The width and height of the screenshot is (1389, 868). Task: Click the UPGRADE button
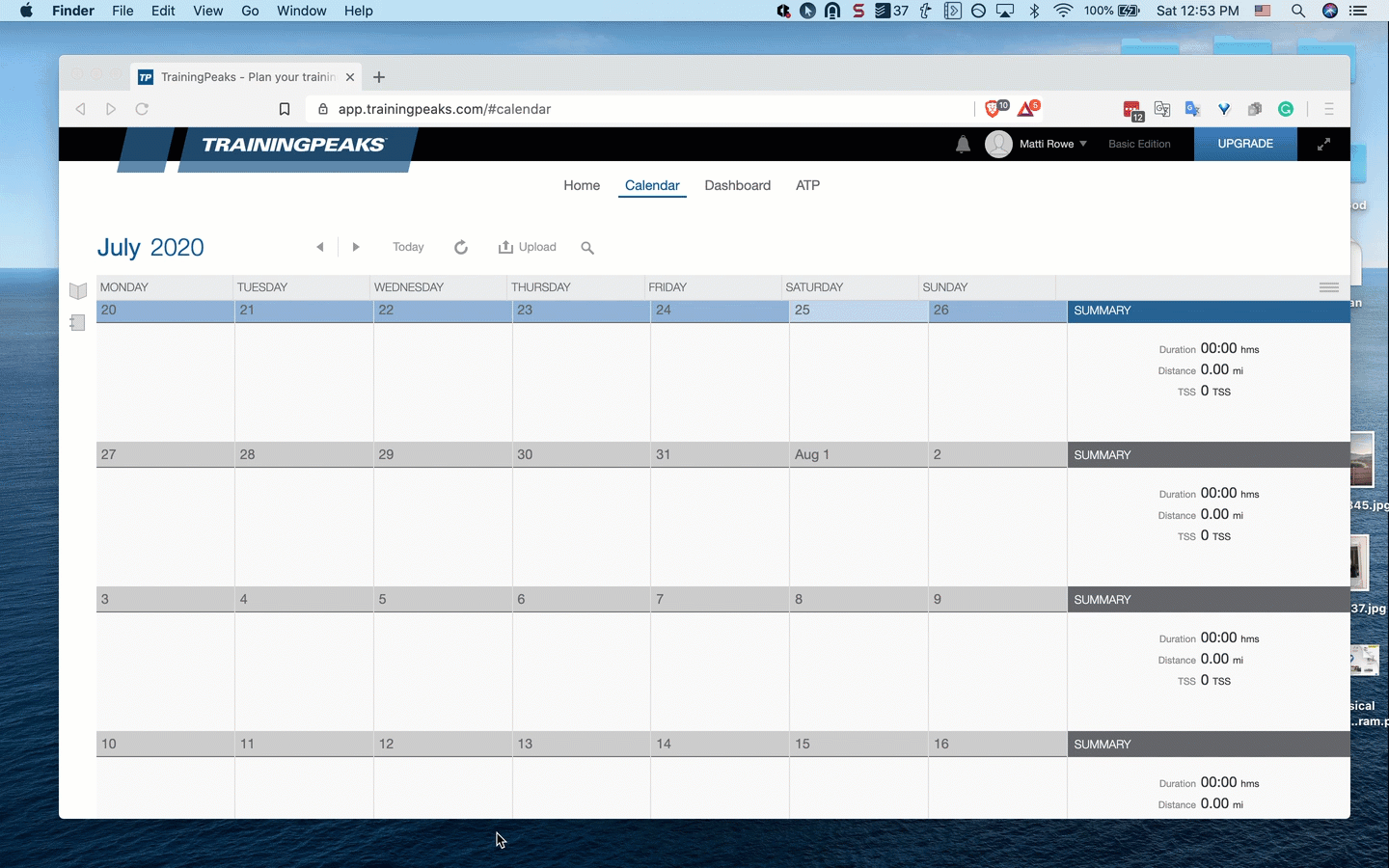pyautogui.click(x=1244, y=144)
